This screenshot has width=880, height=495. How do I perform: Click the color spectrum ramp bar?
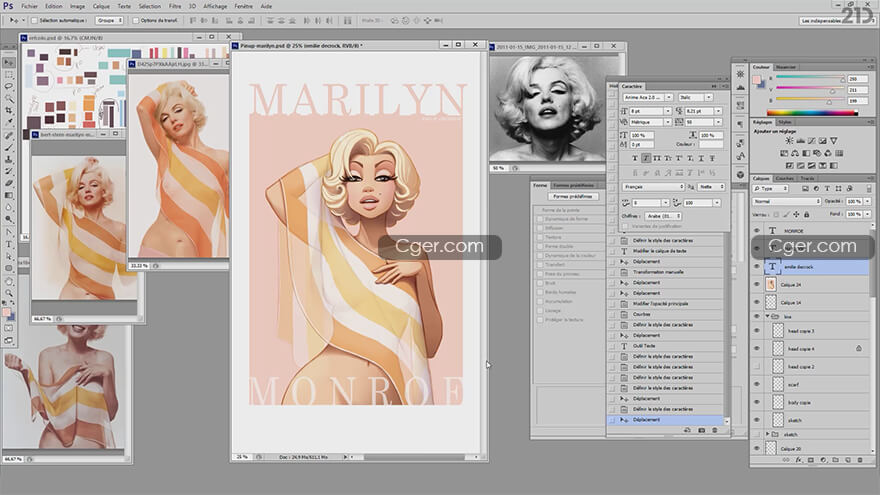pos(812,113)
